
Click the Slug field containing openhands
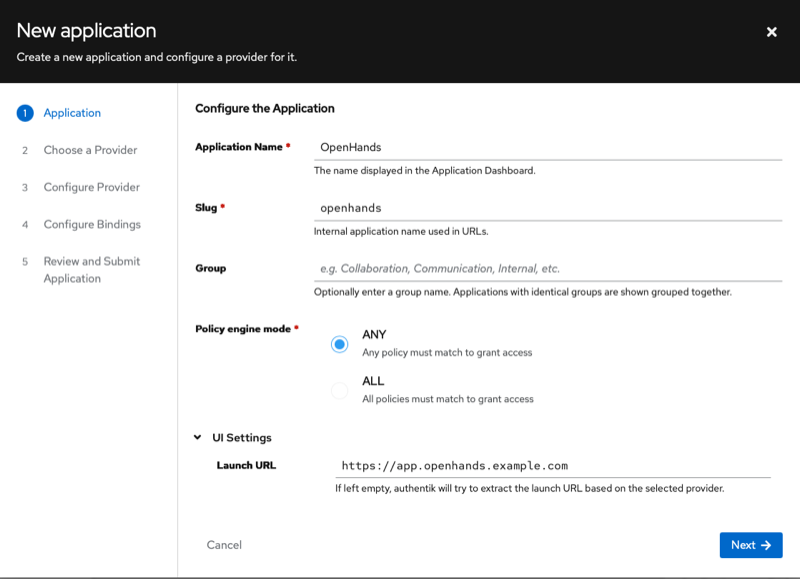pyautogui.click(x=547, y=208)
